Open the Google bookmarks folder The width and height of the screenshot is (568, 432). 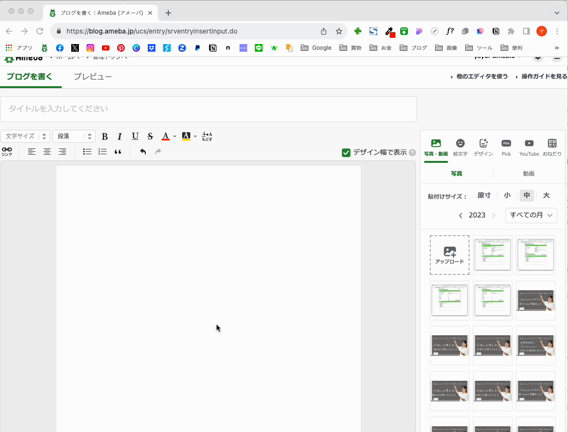point(316,48)
